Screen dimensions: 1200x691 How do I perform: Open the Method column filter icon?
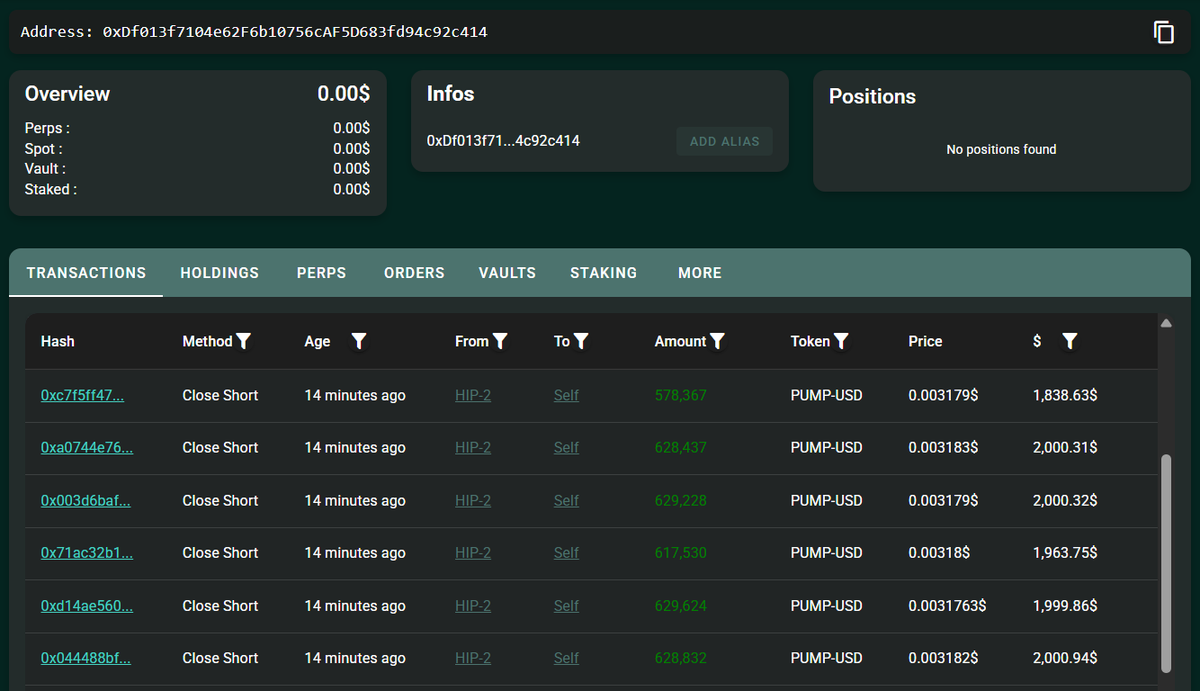[243, 341]
